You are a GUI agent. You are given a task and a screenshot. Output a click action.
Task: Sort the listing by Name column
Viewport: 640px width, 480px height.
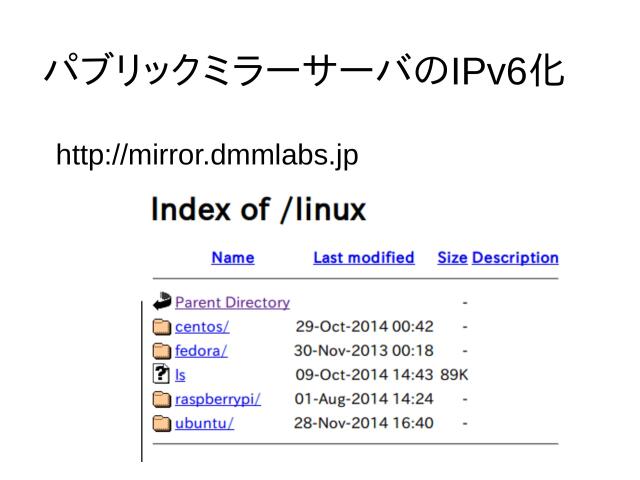click(x=232, y=258)
